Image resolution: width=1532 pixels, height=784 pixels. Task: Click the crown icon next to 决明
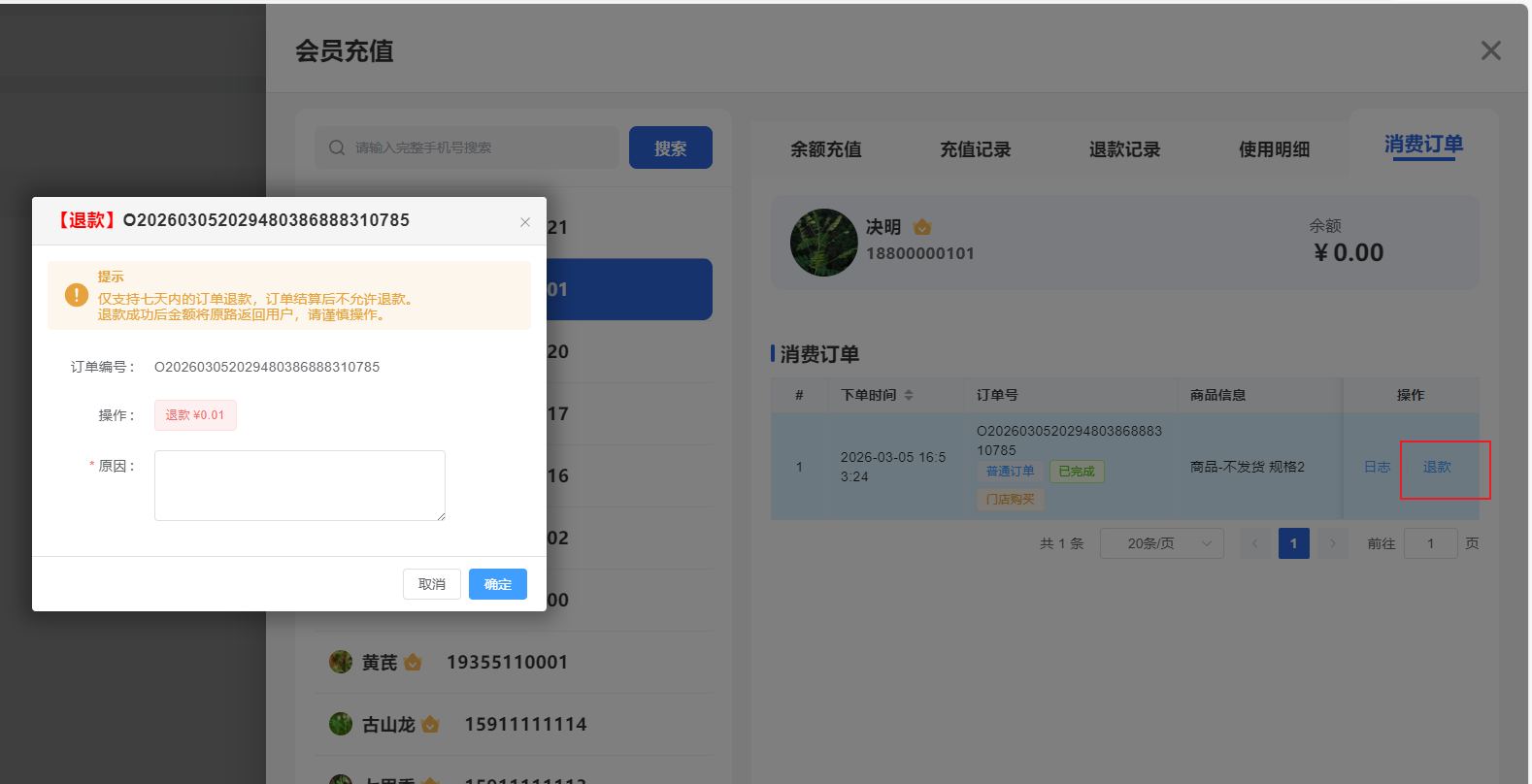[x=922, y=227]
